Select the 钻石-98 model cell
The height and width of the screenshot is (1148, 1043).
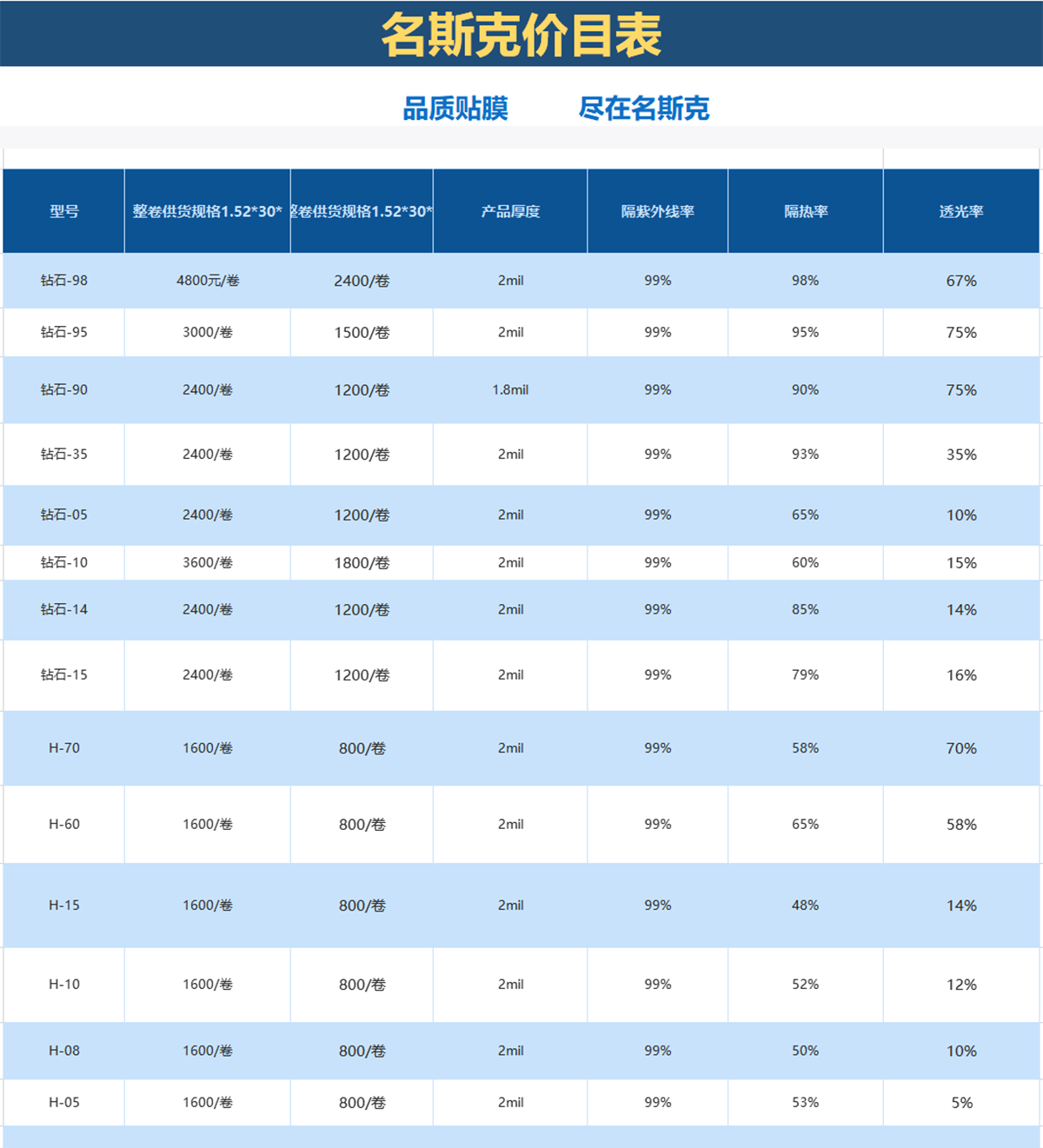(x=64, y=281)
